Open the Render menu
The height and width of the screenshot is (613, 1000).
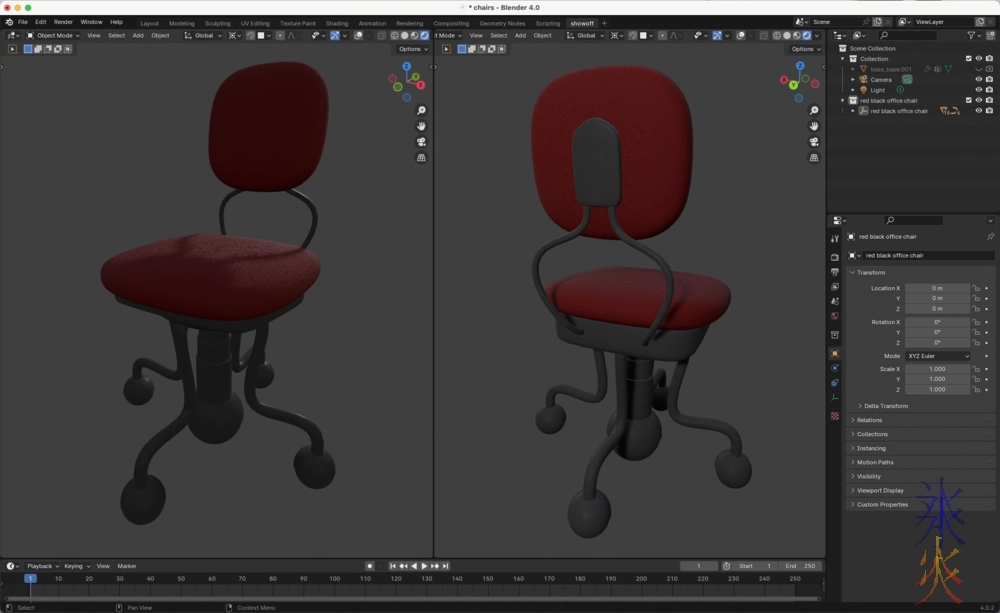63,22
